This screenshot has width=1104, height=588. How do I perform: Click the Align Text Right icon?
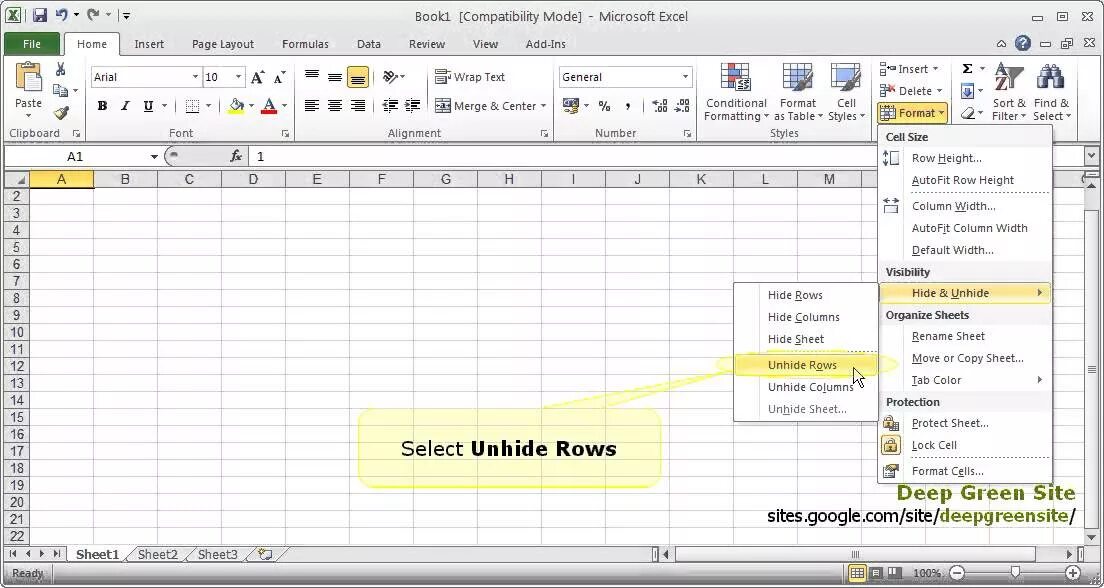(x=358, y=106)
